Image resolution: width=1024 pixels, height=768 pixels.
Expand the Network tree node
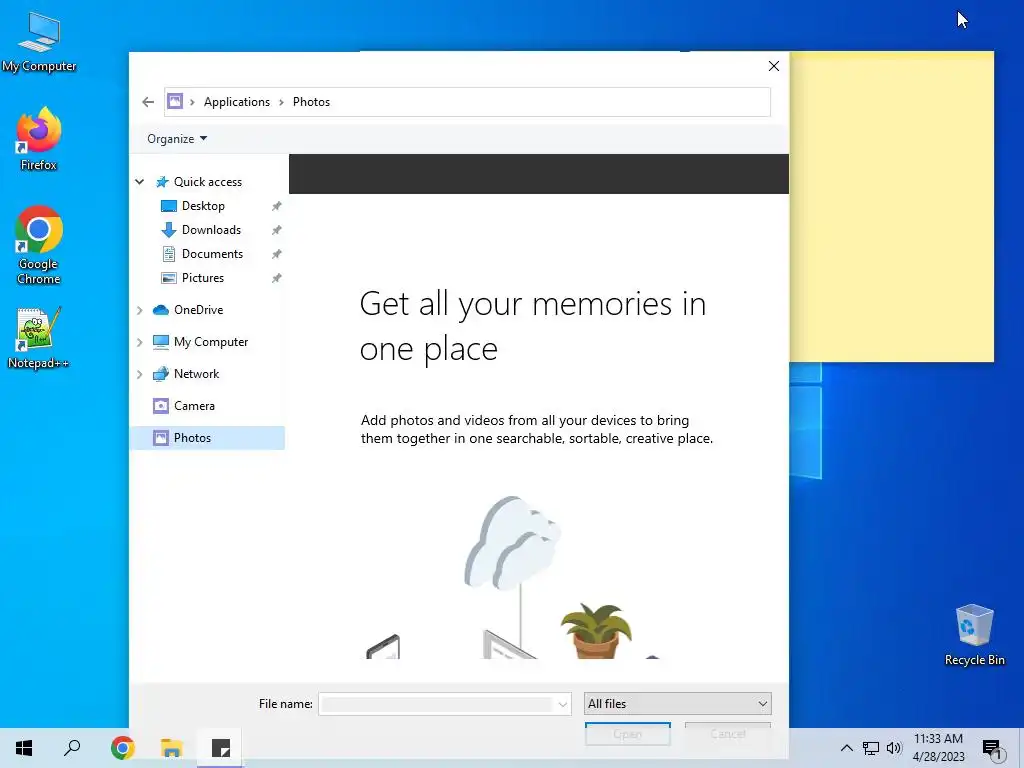(140, 374)
